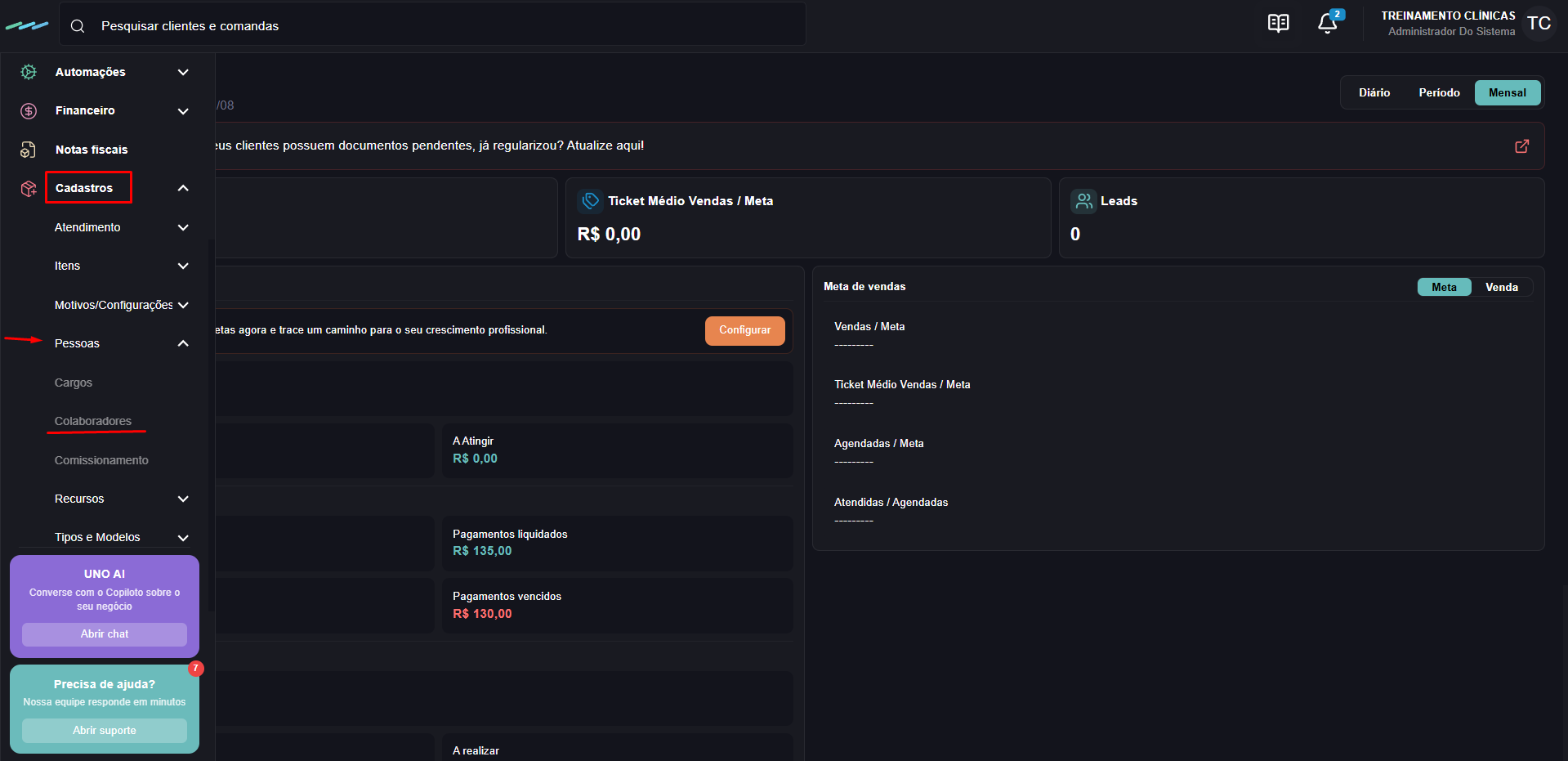The image size is (1568, 761).
Task: Collapse the Cadastros menu chevron
Action: pos(183,188)
